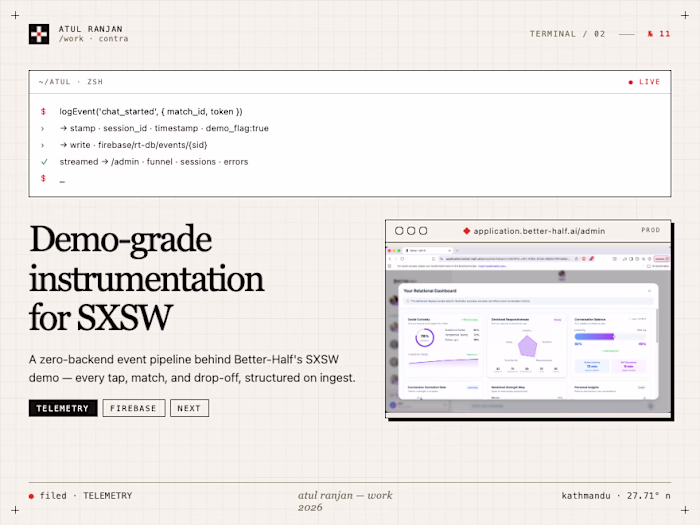700x525 pixels.
Task: Click the streamed /admin funnel sessions line
Action: pyautogui.click(x=154, y=162)
